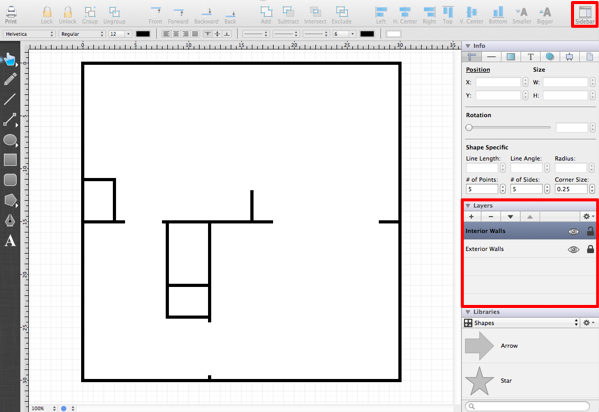Align shapes Right
Viewport: 599px width, 412px height.
(x=429, y=15)
